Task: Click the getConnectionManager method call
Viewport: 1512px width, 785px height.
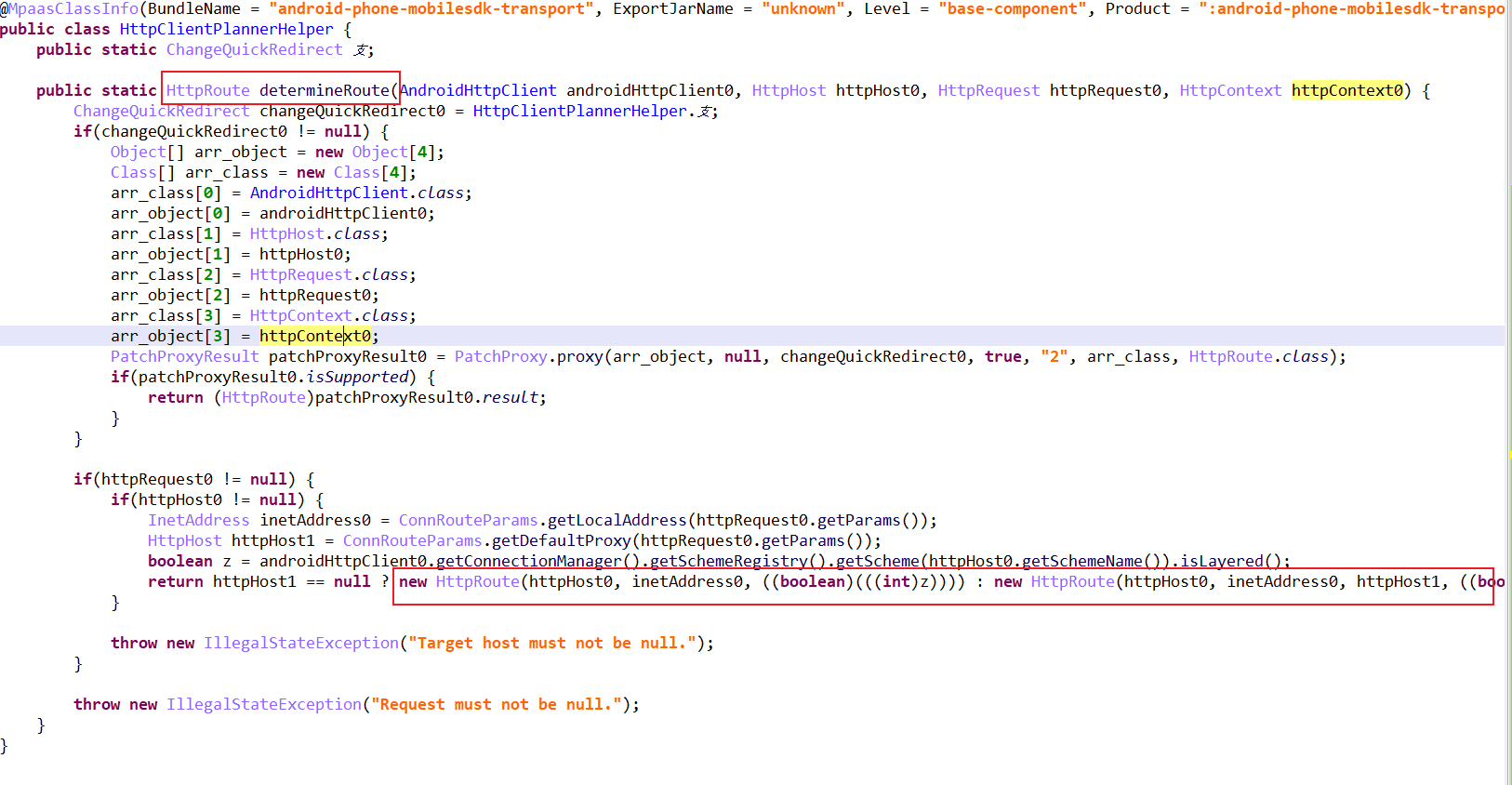Action: click(528, 561)
